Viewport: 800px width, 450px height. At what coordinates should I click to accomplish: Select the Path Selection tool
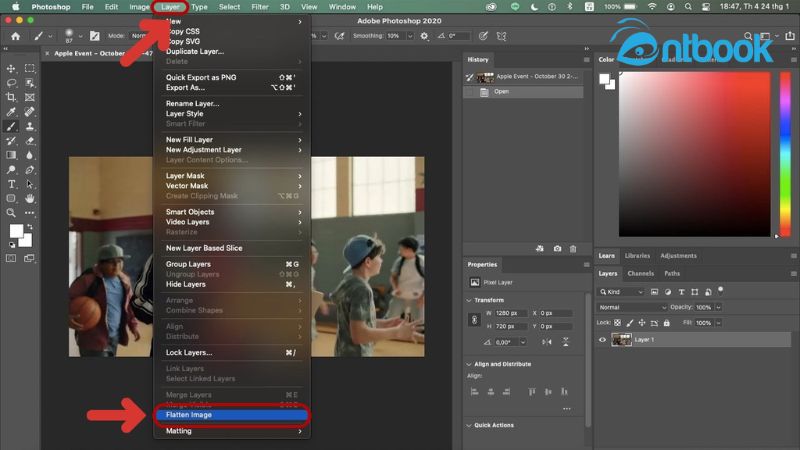coord(30,184)
